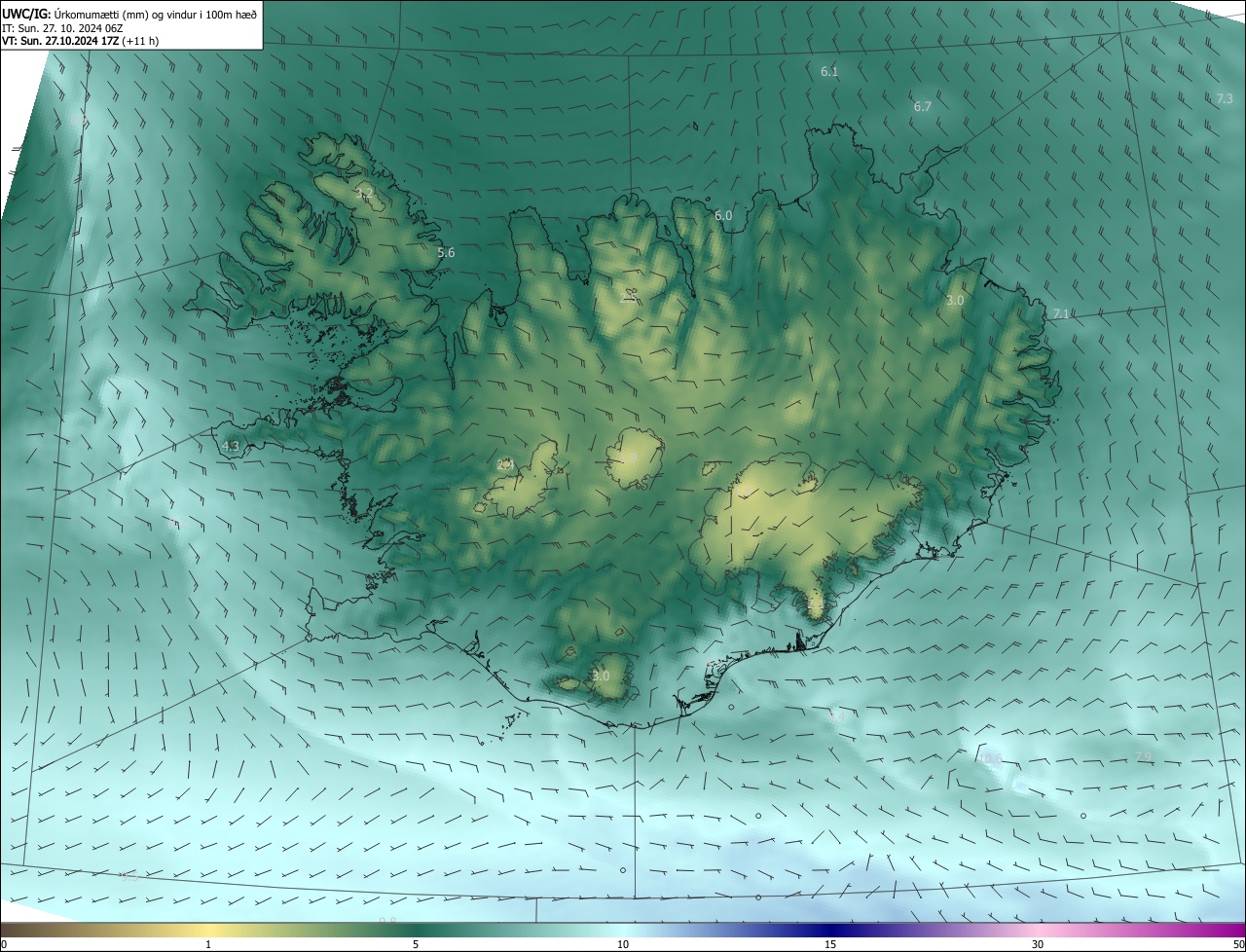Click the IT initialization time line 06Z

point(61,28)
